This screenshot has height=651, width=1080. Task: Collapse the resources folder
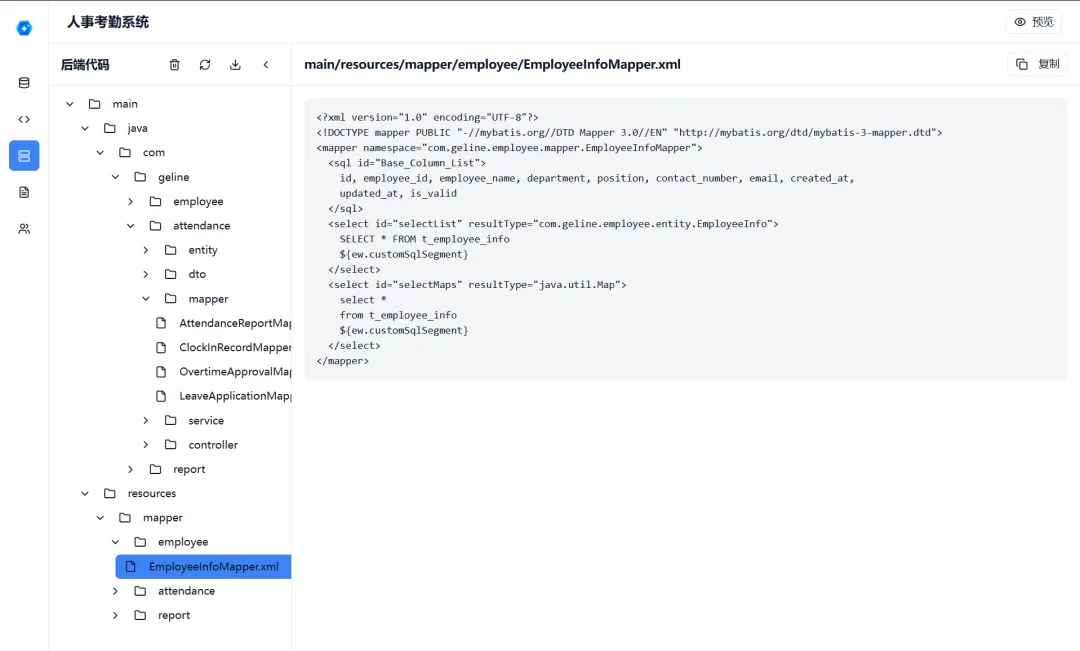coord(84,494)
